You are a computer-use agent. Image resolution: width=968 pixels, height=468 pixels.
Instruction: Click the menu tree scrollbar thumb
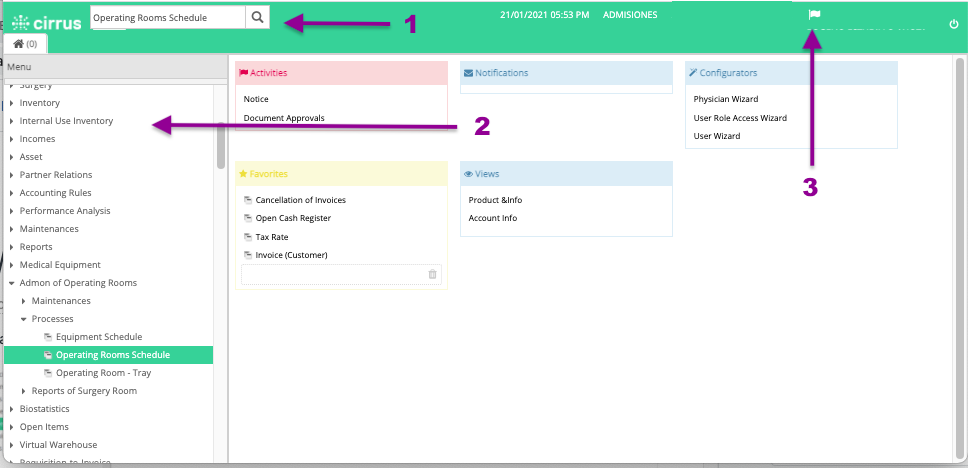221,145
